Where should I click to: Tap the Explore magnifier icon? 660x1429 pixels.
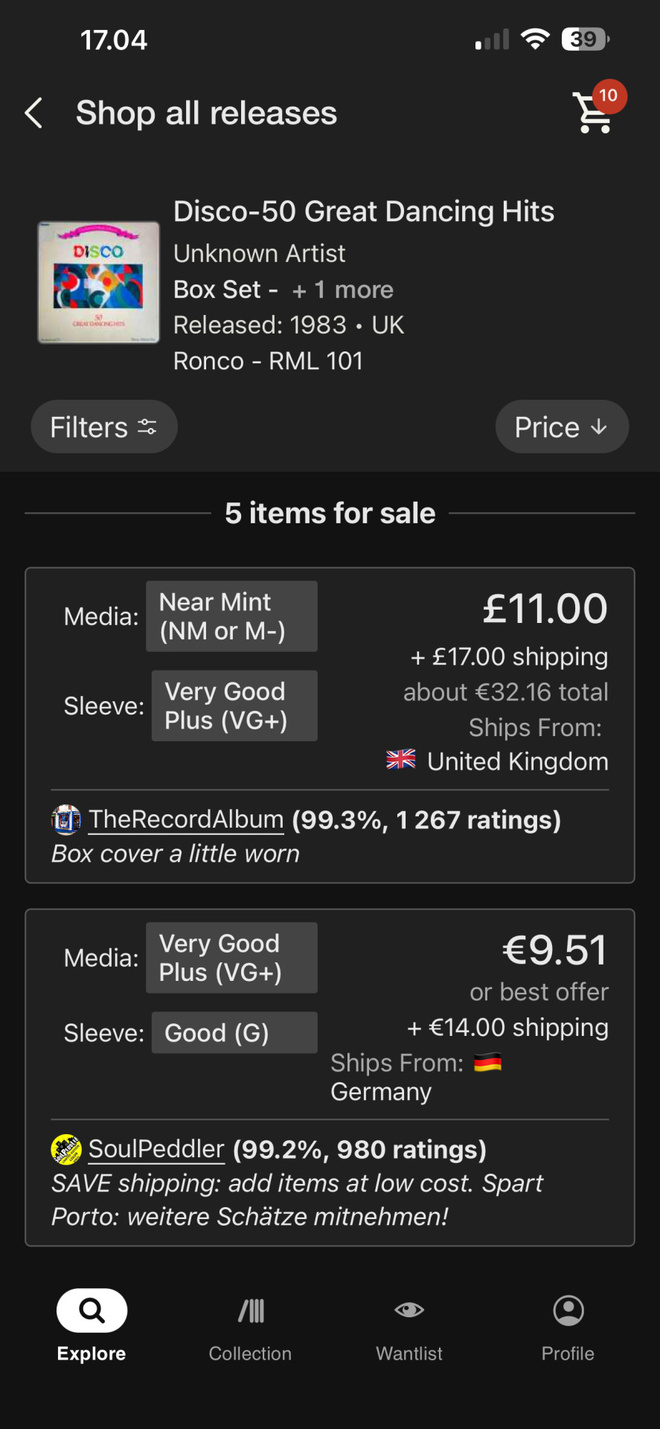[x=92, y=1310]
